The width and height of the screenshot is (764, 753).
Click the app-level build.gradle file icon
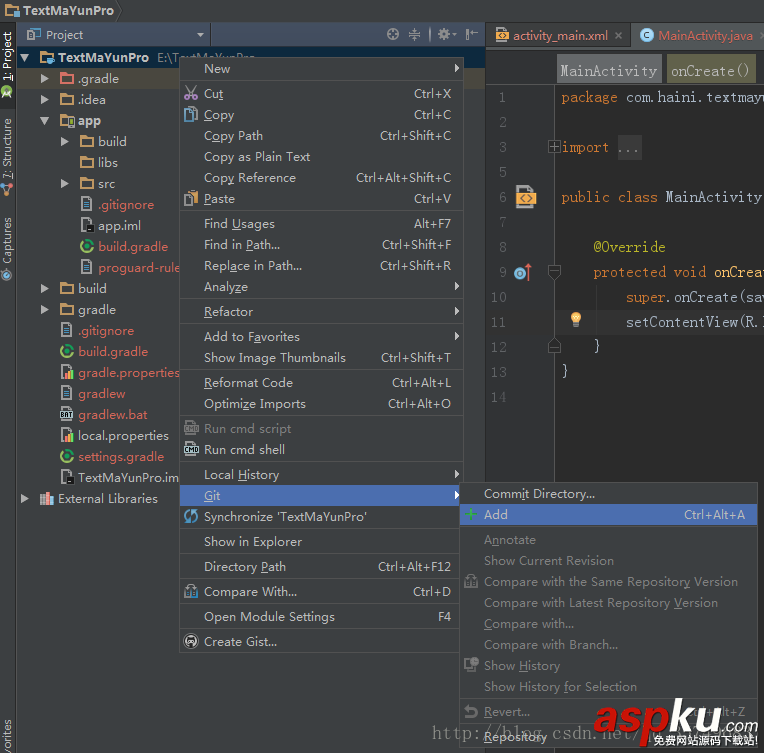(x=87, y=246)
